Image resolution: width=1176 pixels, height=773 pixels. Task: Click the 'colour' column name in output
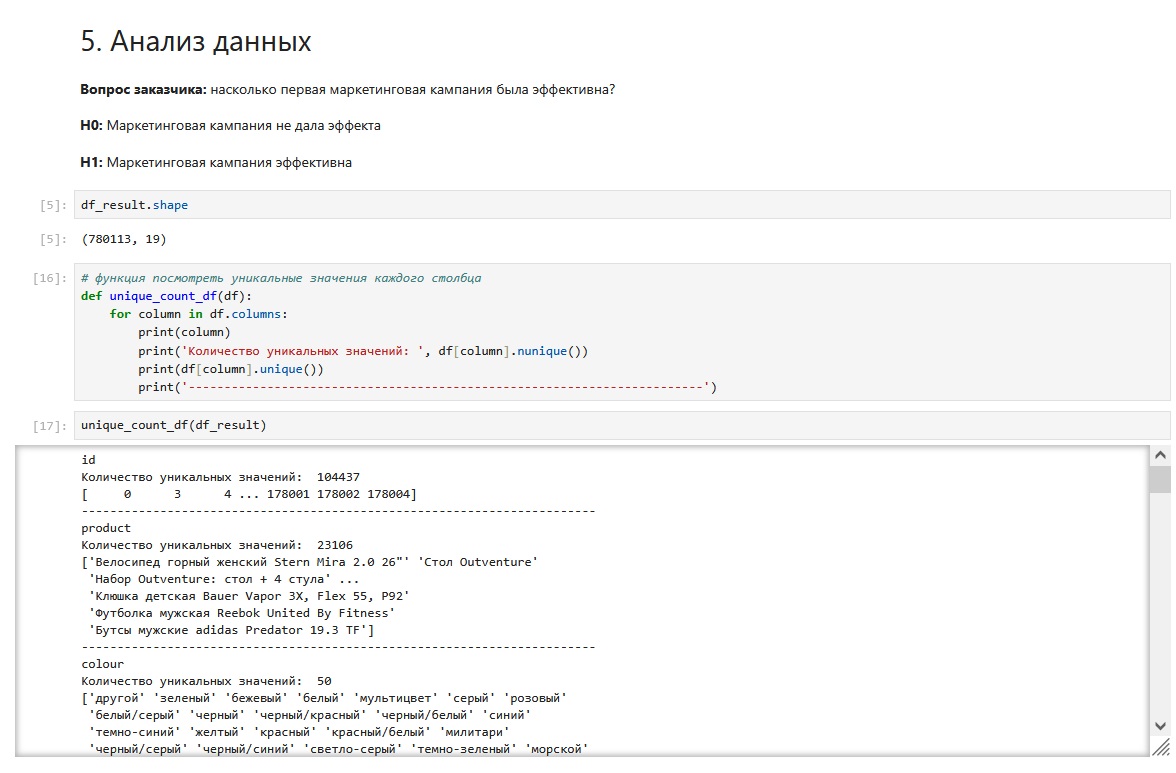(103, 663)
